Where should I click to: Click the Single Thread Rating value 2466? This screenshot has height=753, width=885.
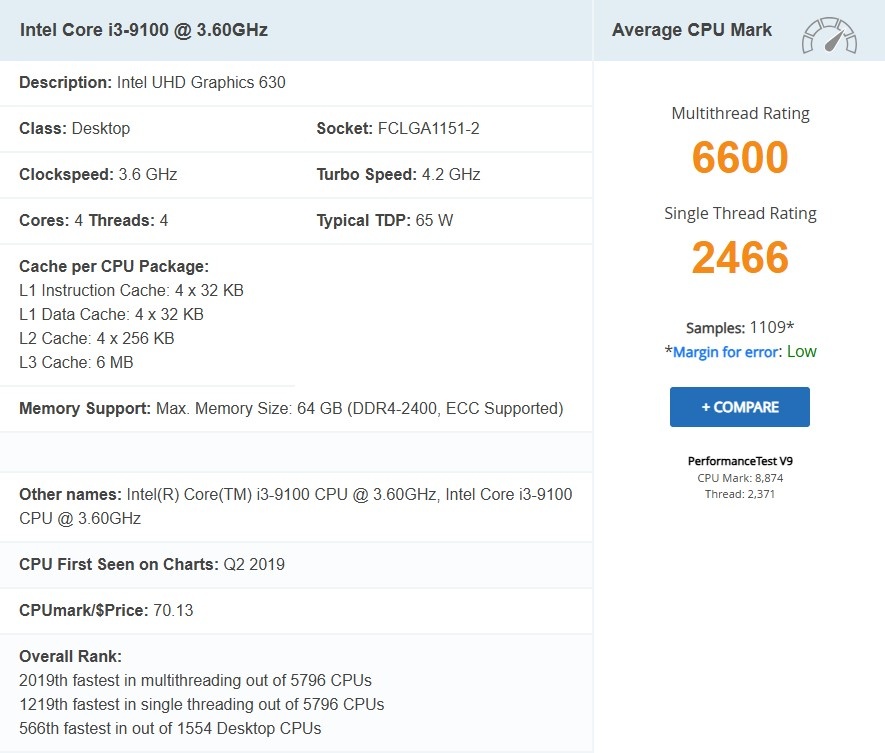(x=739, y=257)
